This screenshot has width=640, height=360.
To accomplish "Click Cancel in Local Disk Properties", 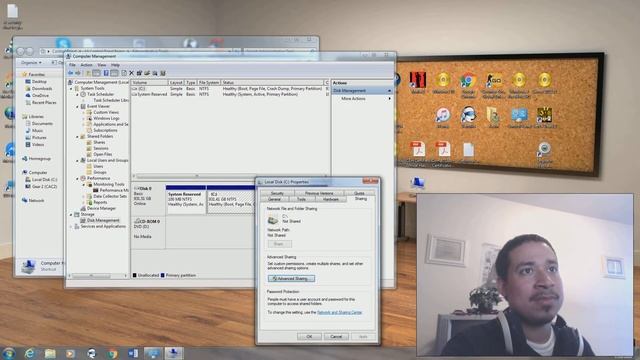I will tap(336, 337).
